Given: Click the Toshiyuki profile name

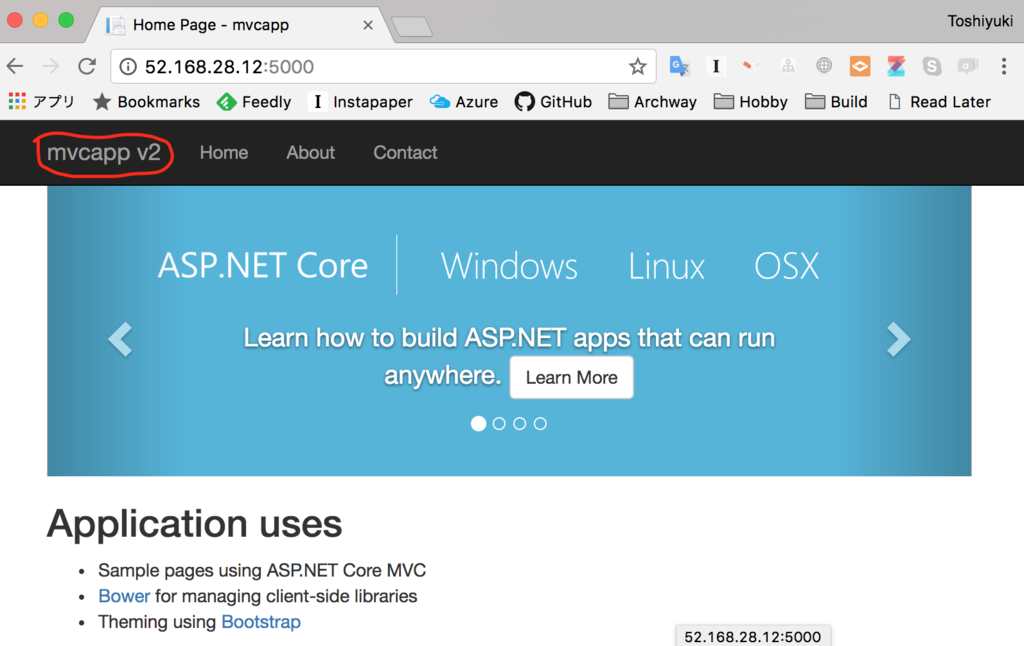Looking at the screenshot, I should 980,21.
